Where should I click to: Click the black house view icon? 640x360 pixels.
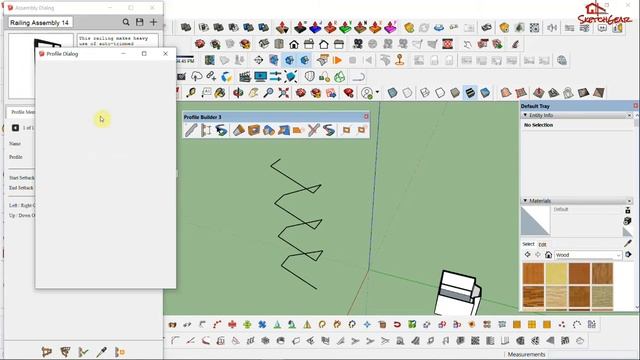294,44
